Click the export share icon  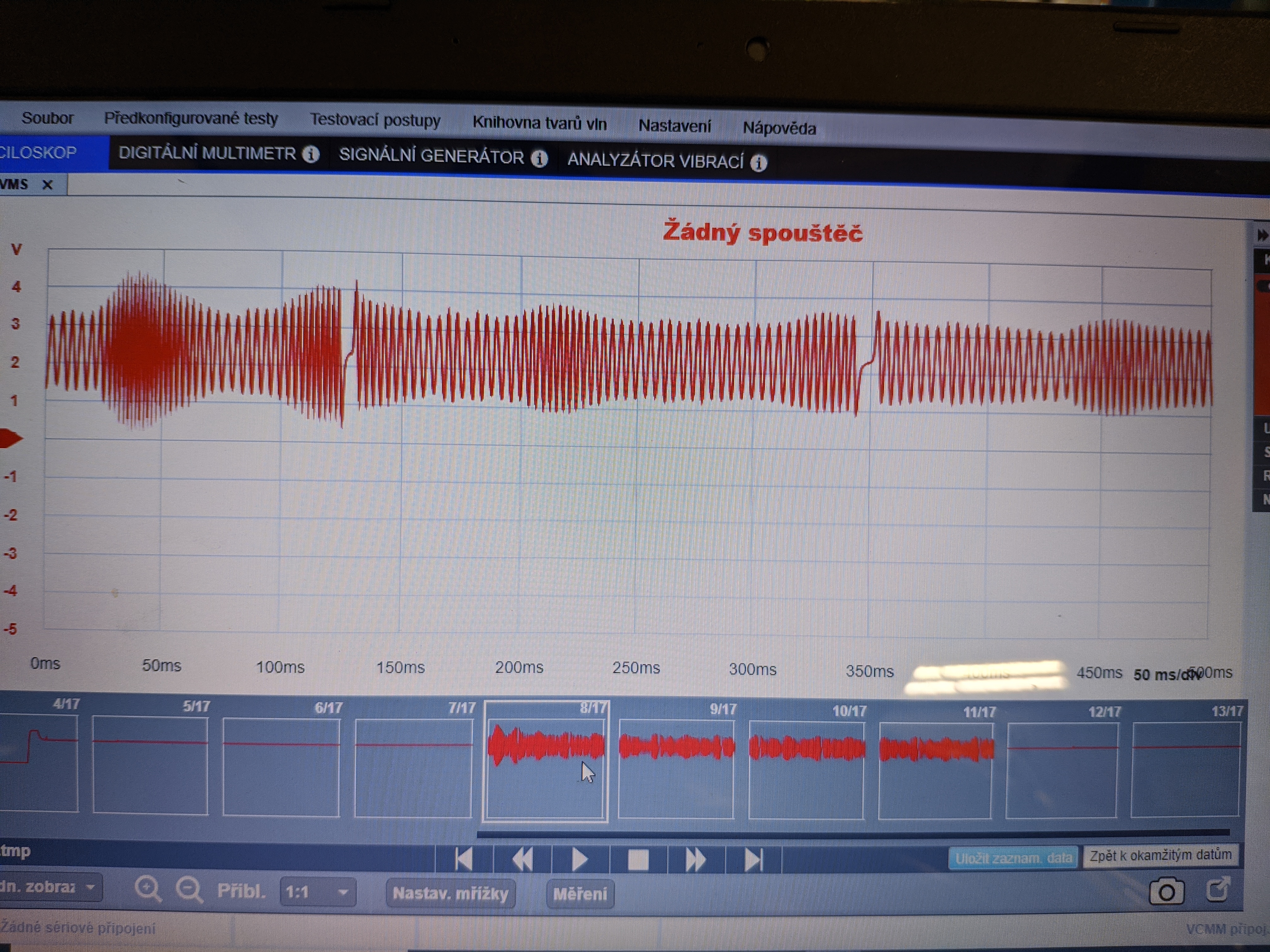coord(1217,890)
